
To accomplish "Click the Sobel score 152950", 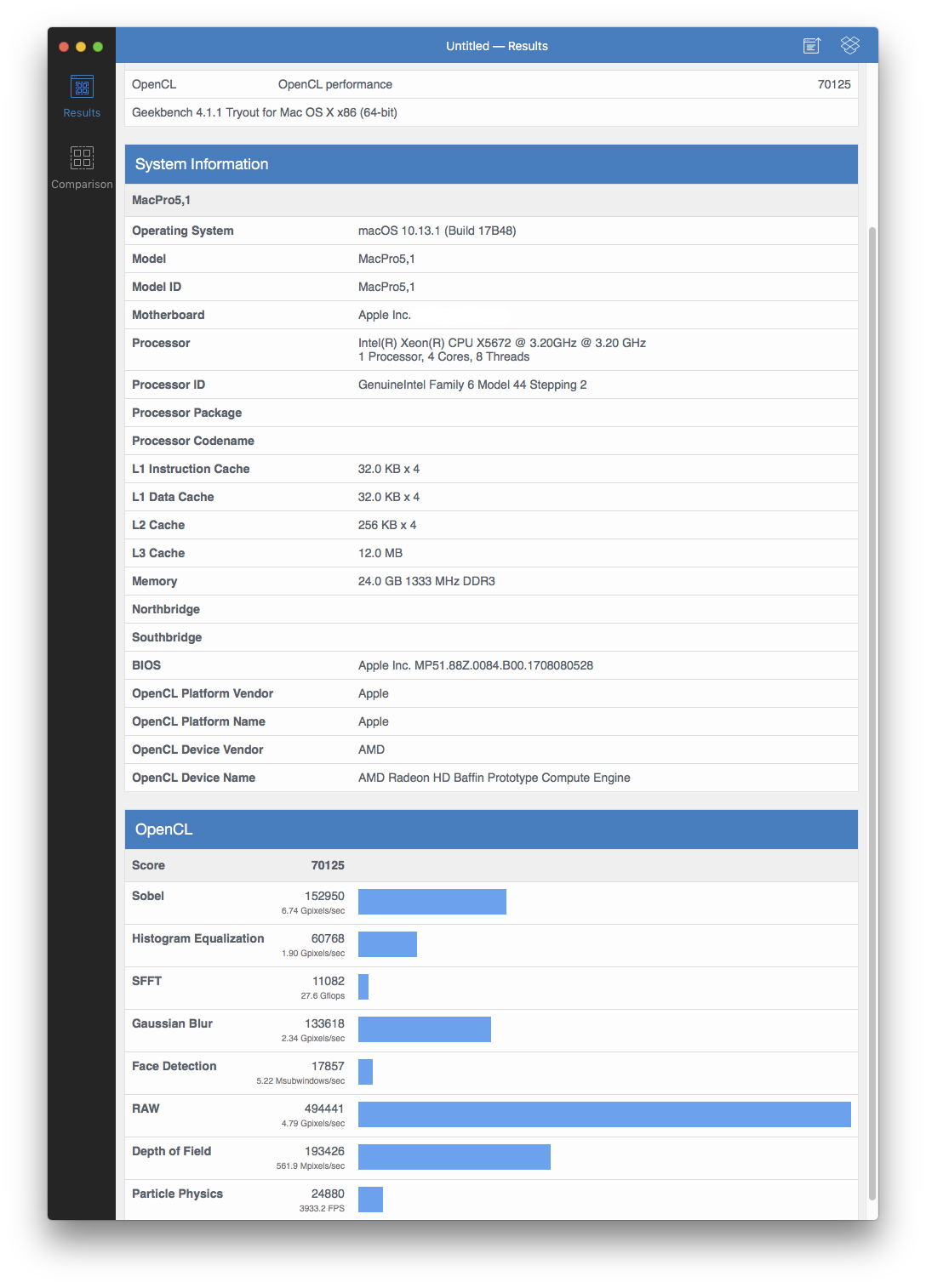I will (324, 896).
